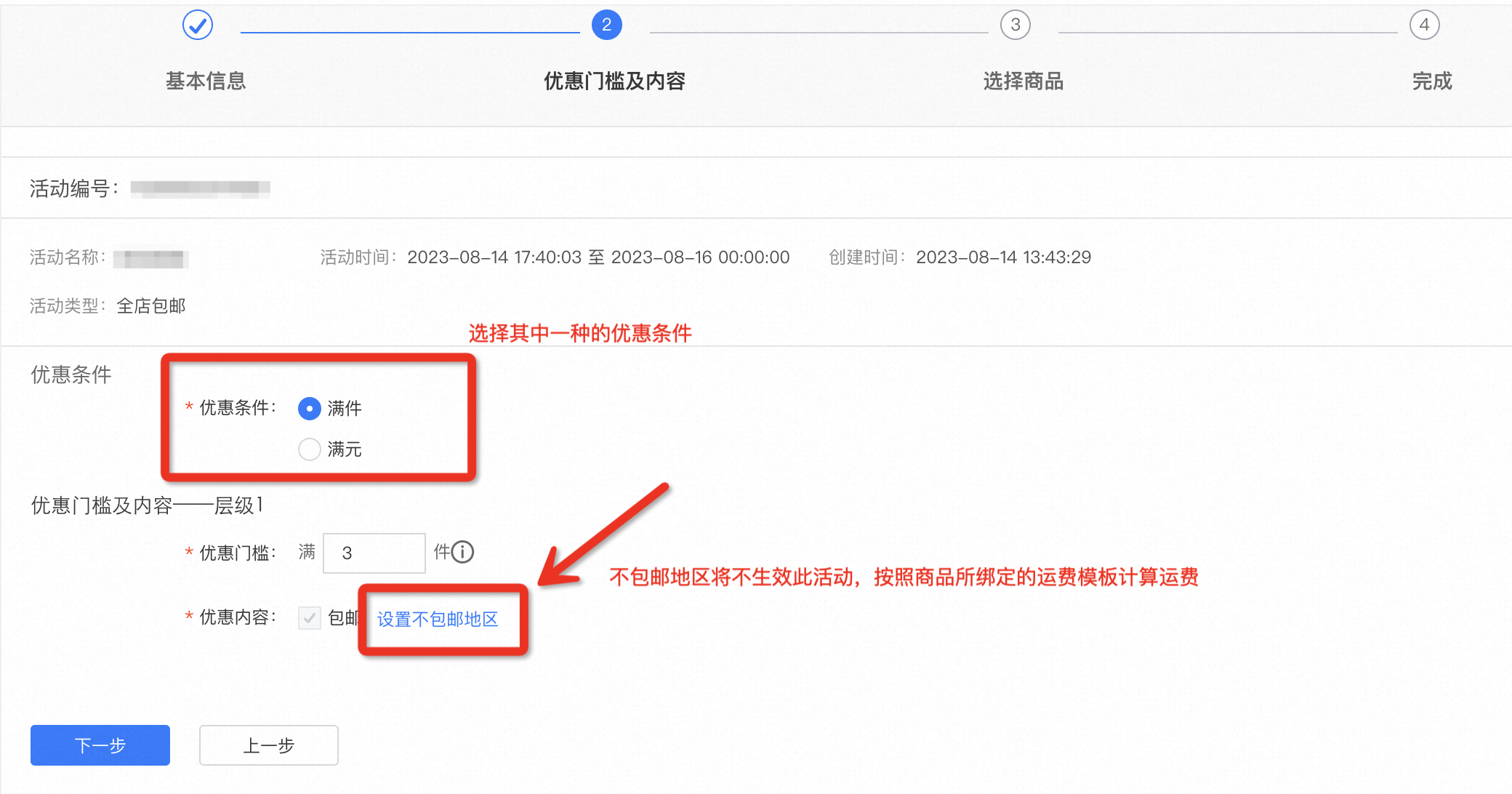Image resolution: width=1512 pixels, height=794 pixels.
Task: Open the 设置不包邮地区 link
Action: pyautogui.click(x=438, y=619)
